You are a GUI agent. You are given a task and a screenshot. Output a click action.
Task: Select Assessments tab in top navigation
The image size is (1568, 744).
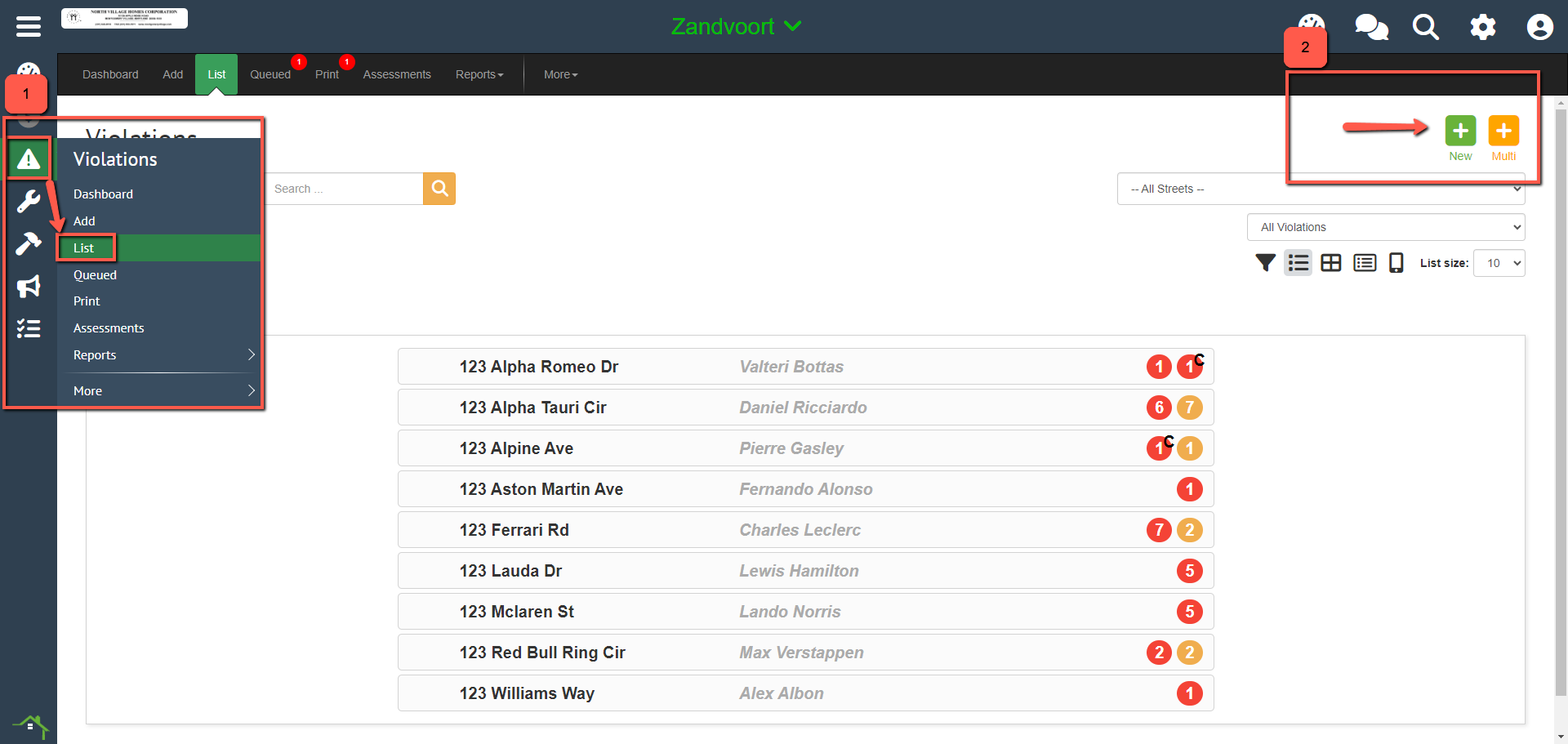(x=397, y=74)
